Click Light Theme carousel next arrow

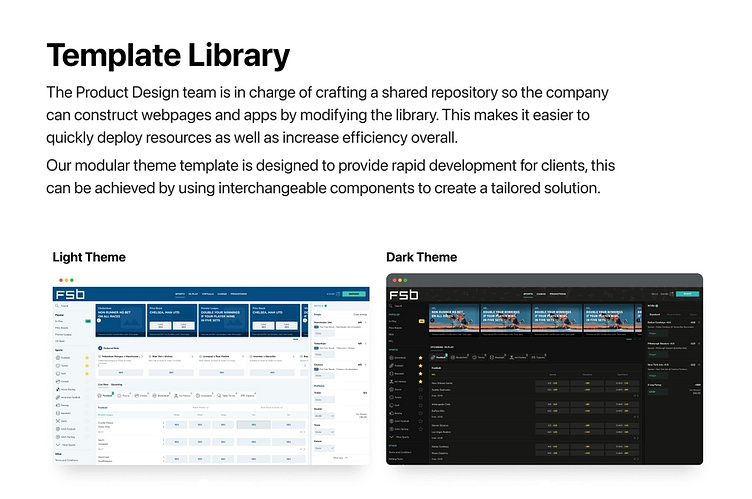tap(305, 320)
